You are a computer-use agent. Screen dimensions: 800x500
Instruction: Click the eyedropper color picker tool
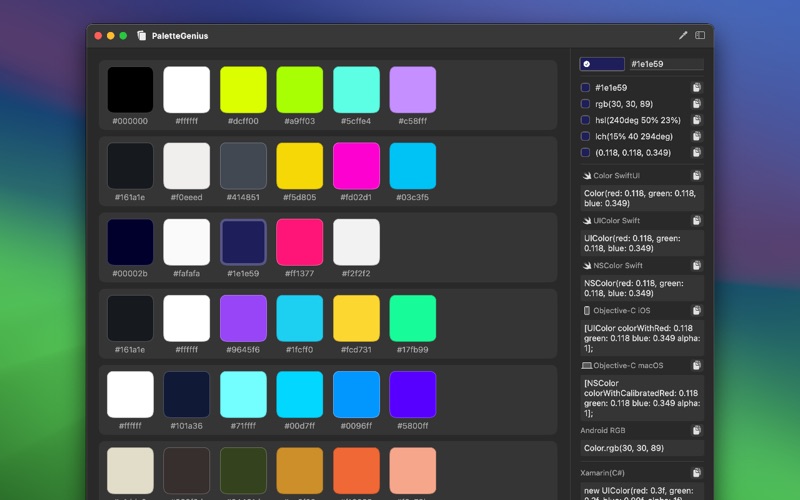tap(684, 35)
